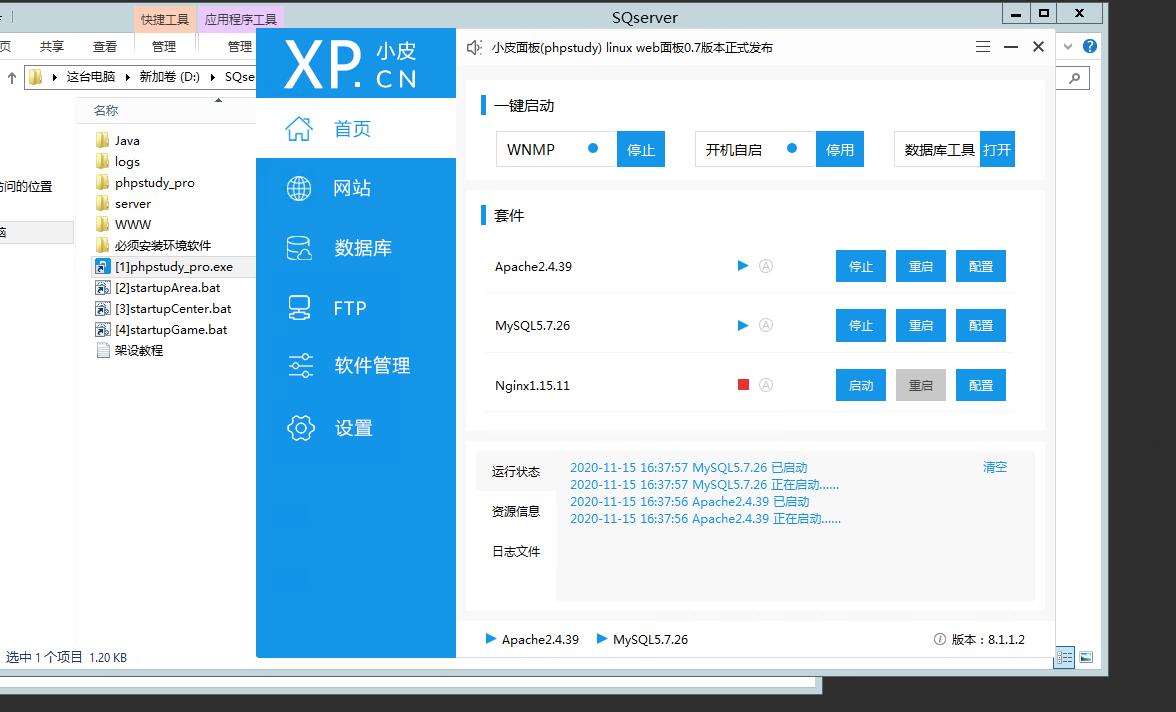Click the 设置 gear icon
Viewport: 1176px width, 712px height.
(300, 428)
